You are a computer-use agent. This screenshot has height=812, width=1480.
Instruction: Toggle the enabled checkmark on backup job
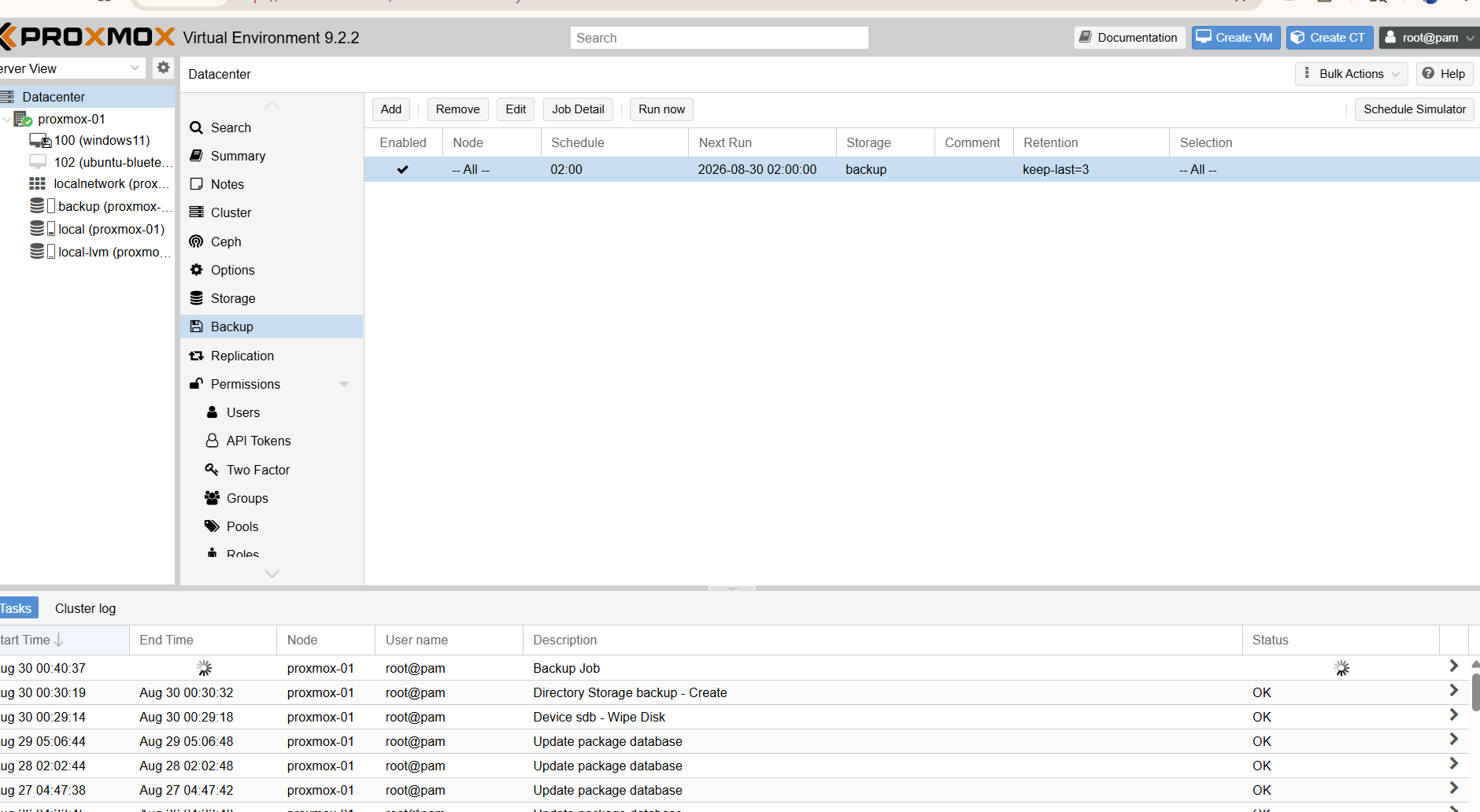coord(402,169)
